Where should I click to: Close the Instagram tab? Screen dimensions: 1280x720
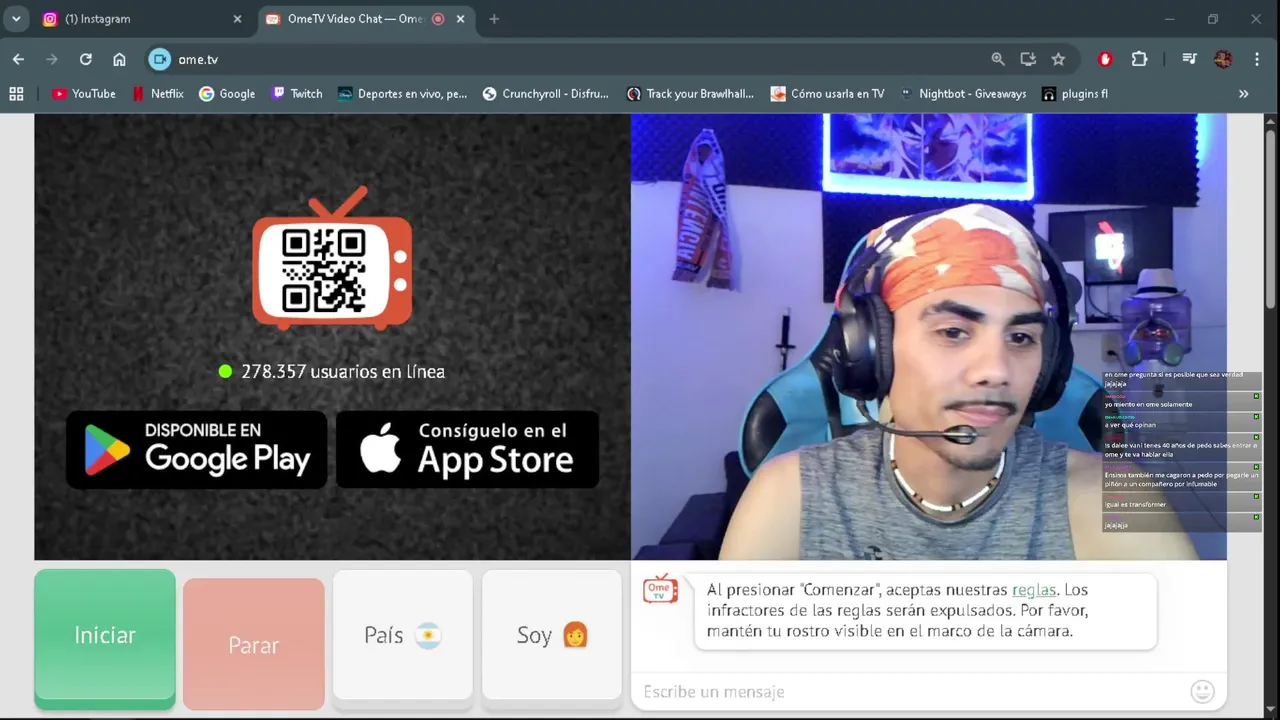[237, 19]
